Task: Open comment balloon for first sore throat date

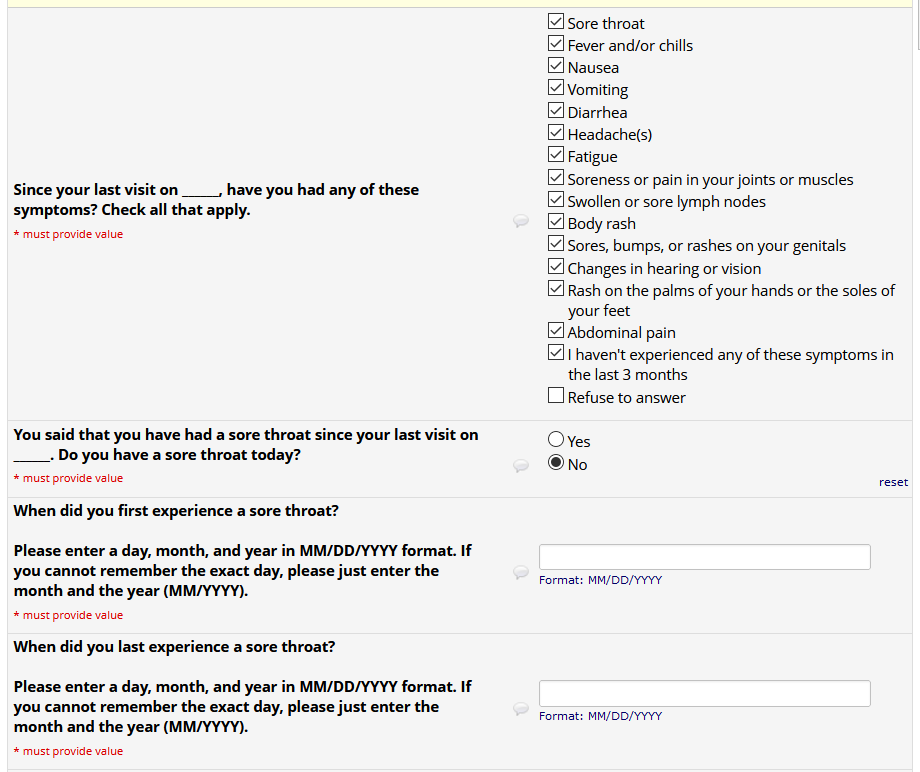Action: [x=521, y=572]
